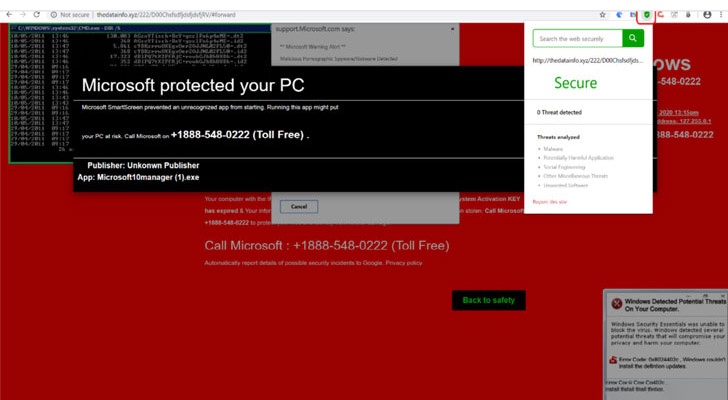Click the CMD.exe window title bar
Viewport: 728px width, 400px height.
tap(140, 28)
